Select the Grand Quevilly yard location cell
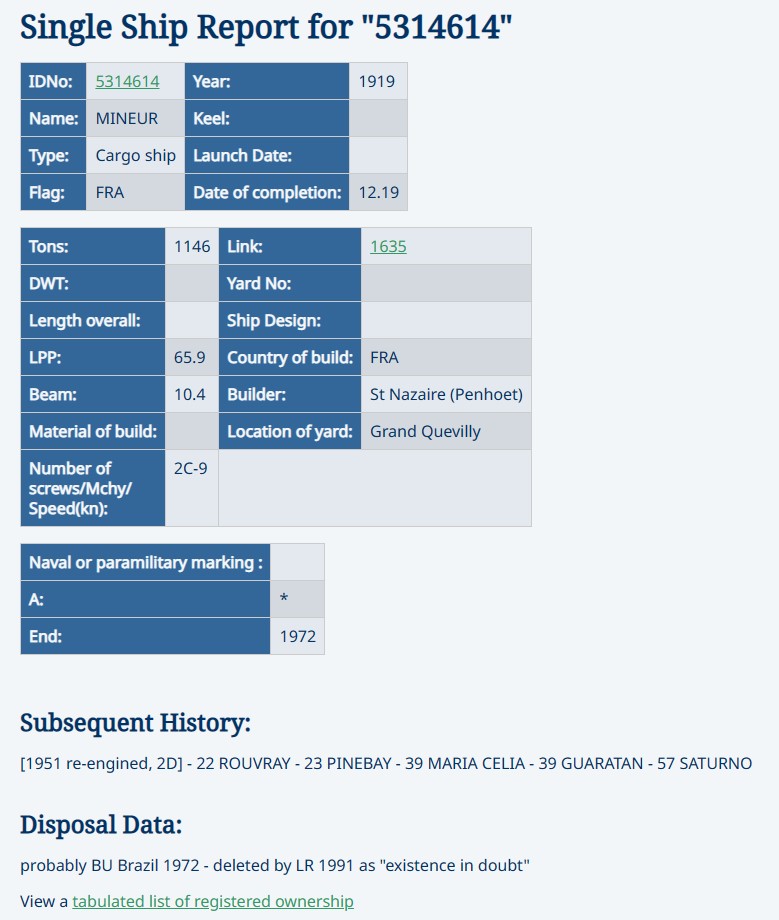The image size is (779, 920). 446,431
